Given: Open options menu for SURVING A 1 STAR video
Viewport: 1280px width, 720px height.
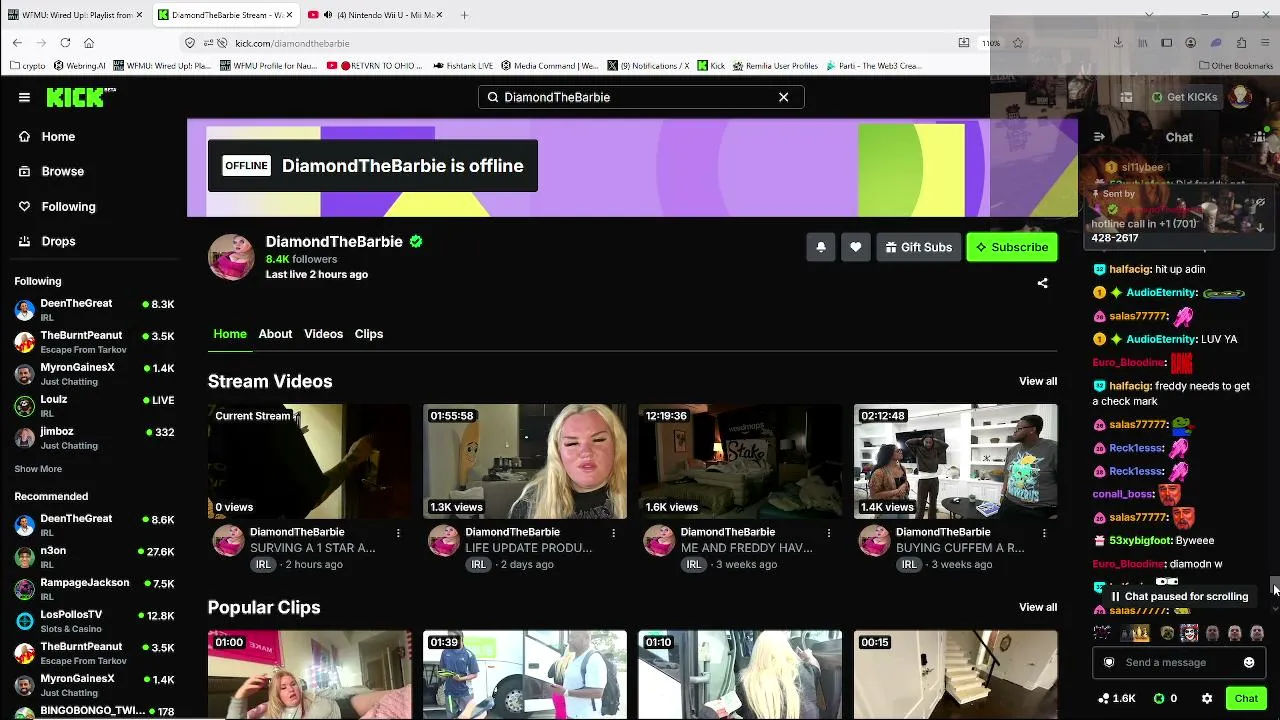Looking at the screenshot, I should [398, 533].
